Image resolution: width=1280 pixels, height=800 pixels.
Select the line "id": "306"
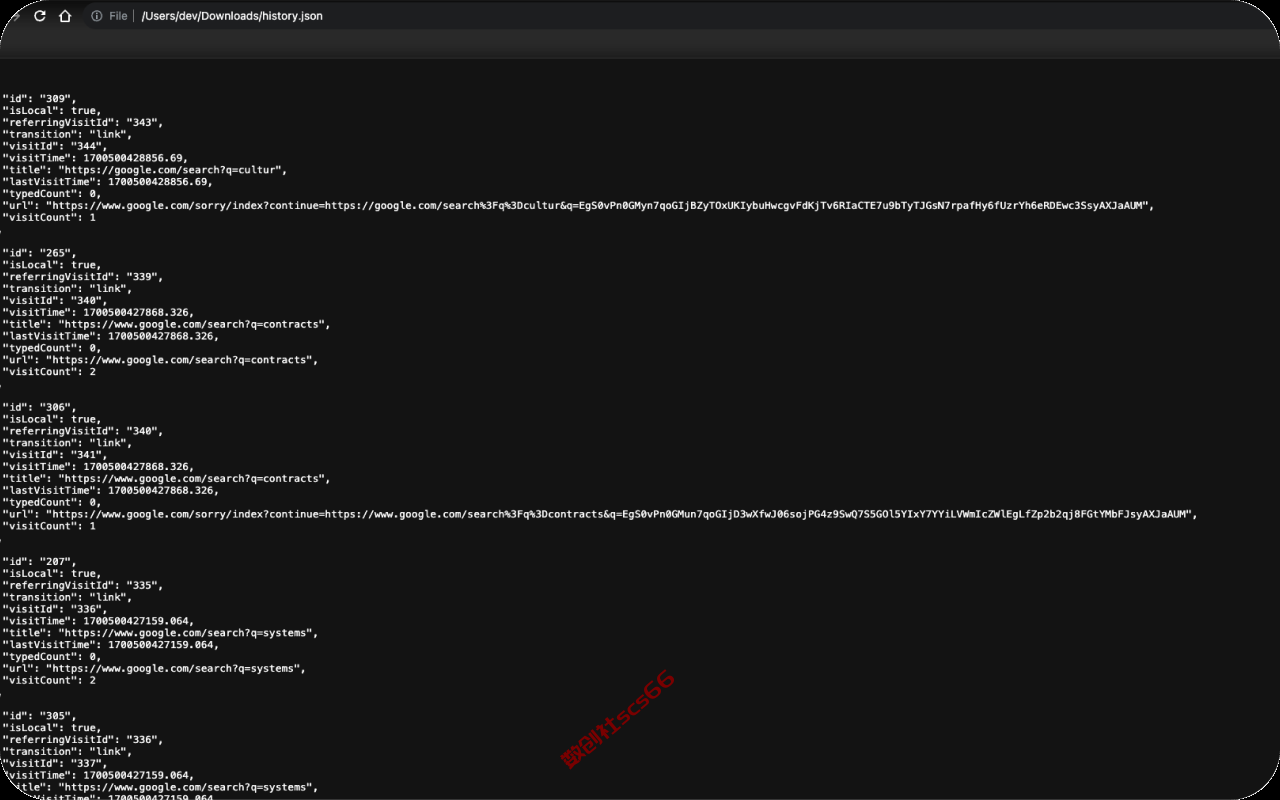pyautogui.click(x=40, y=408)
